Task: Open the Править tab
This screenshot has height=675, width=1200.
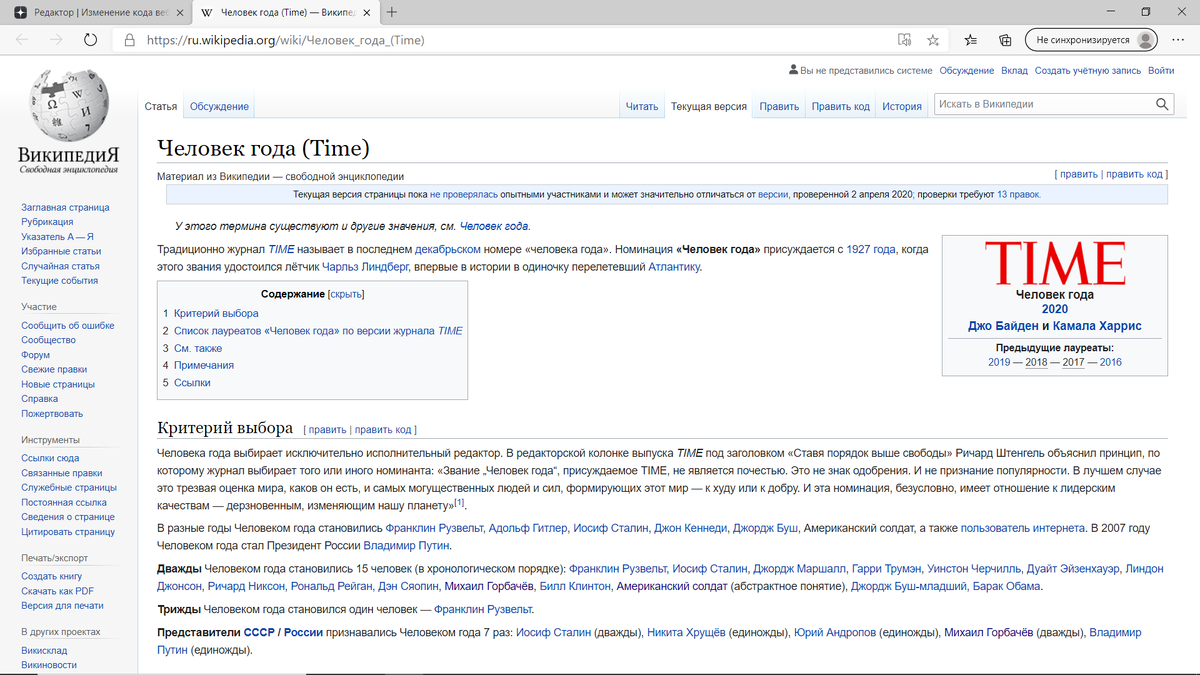Action: pyautogui.click(x=779, y=106)
